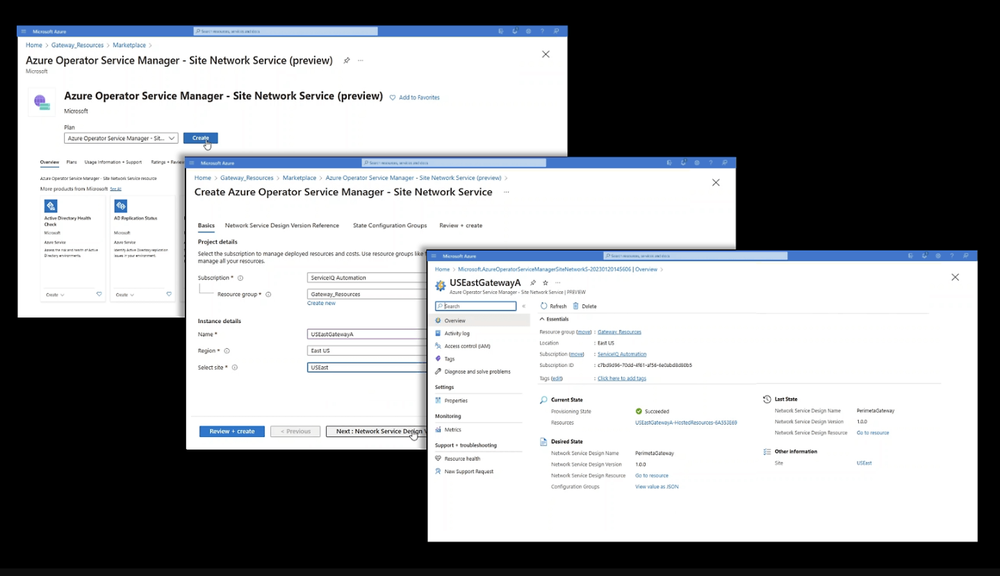The image size is (1000, 576).
Task: Click info icon next to Subscription label
Action: 240,278
